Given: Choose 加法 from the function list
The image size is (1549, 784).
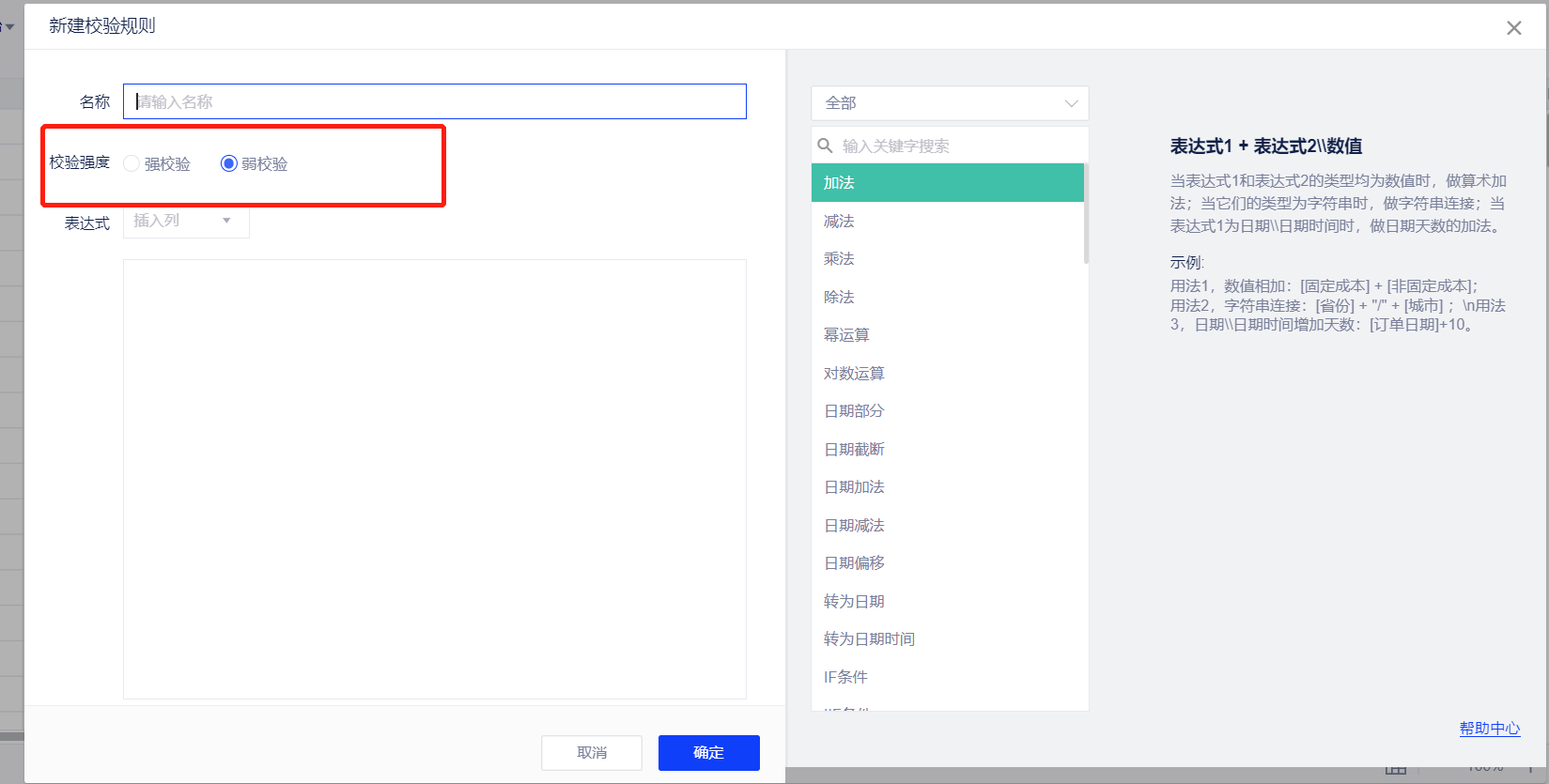Looking at the screenshot, I should point(839,183).
